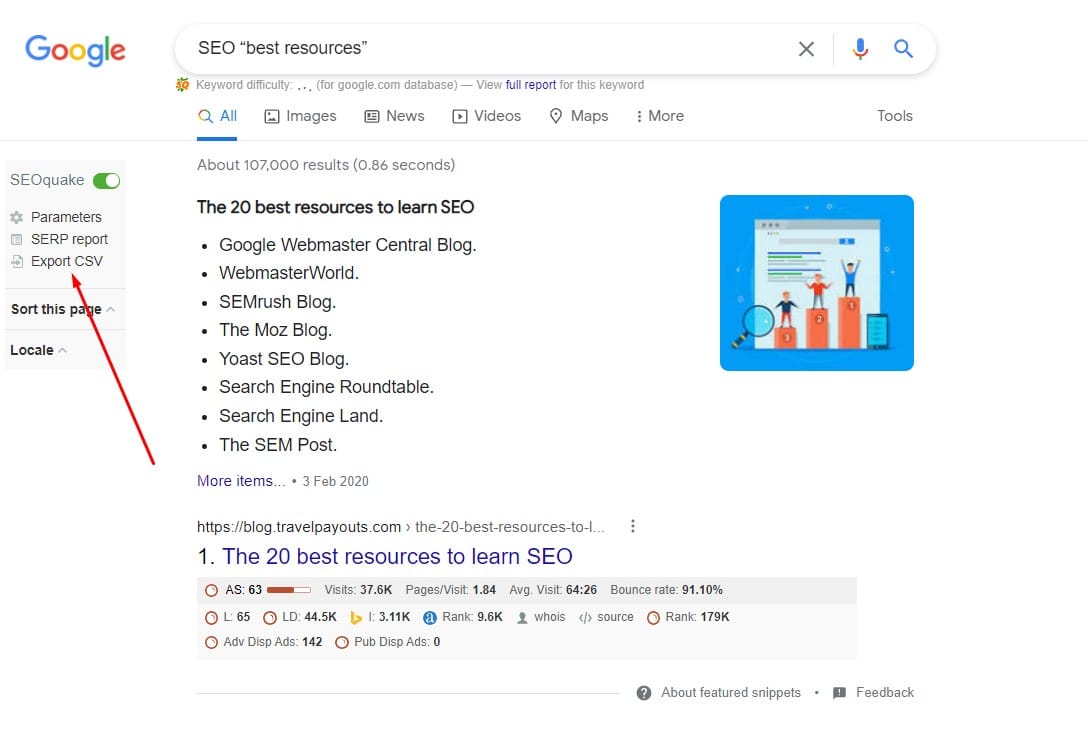The image size is (1087, 732).
Task: Open The 20 best resources result title
Action: click(x=397, y=557)
